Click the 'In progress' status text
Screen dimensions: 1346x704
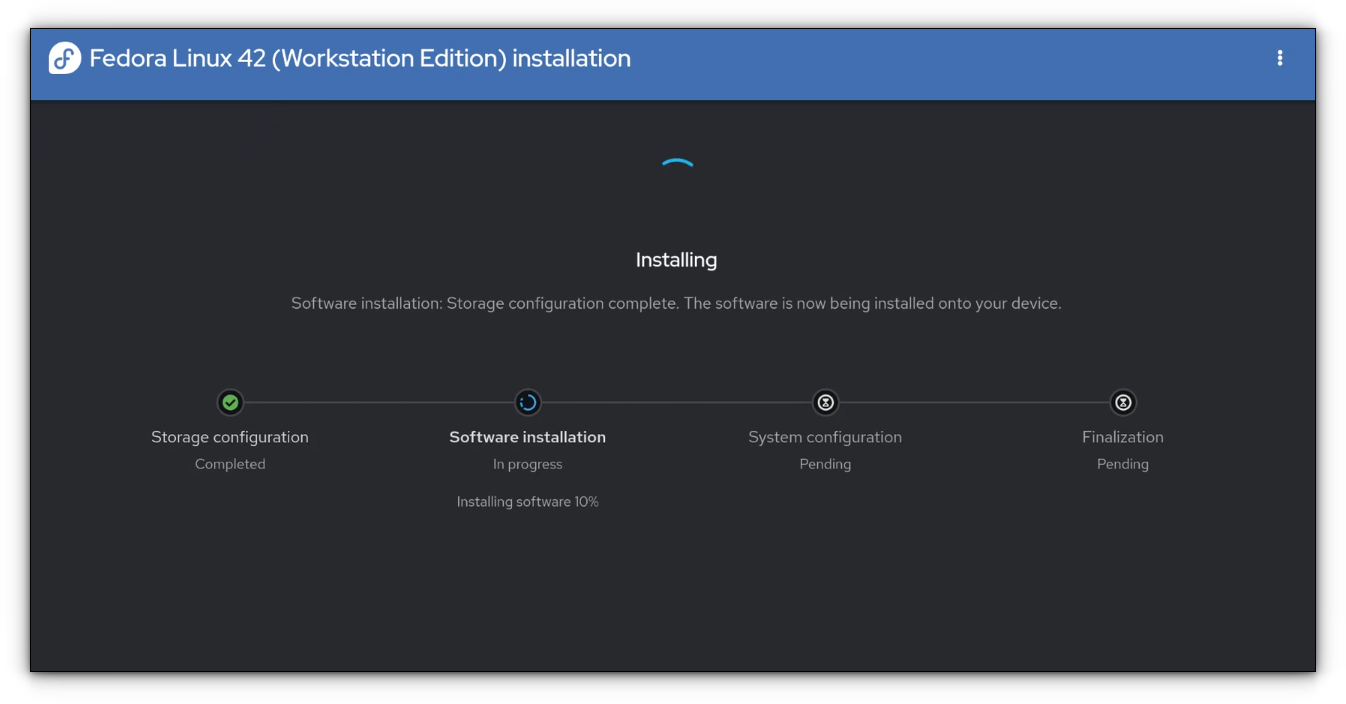point(528,464)
